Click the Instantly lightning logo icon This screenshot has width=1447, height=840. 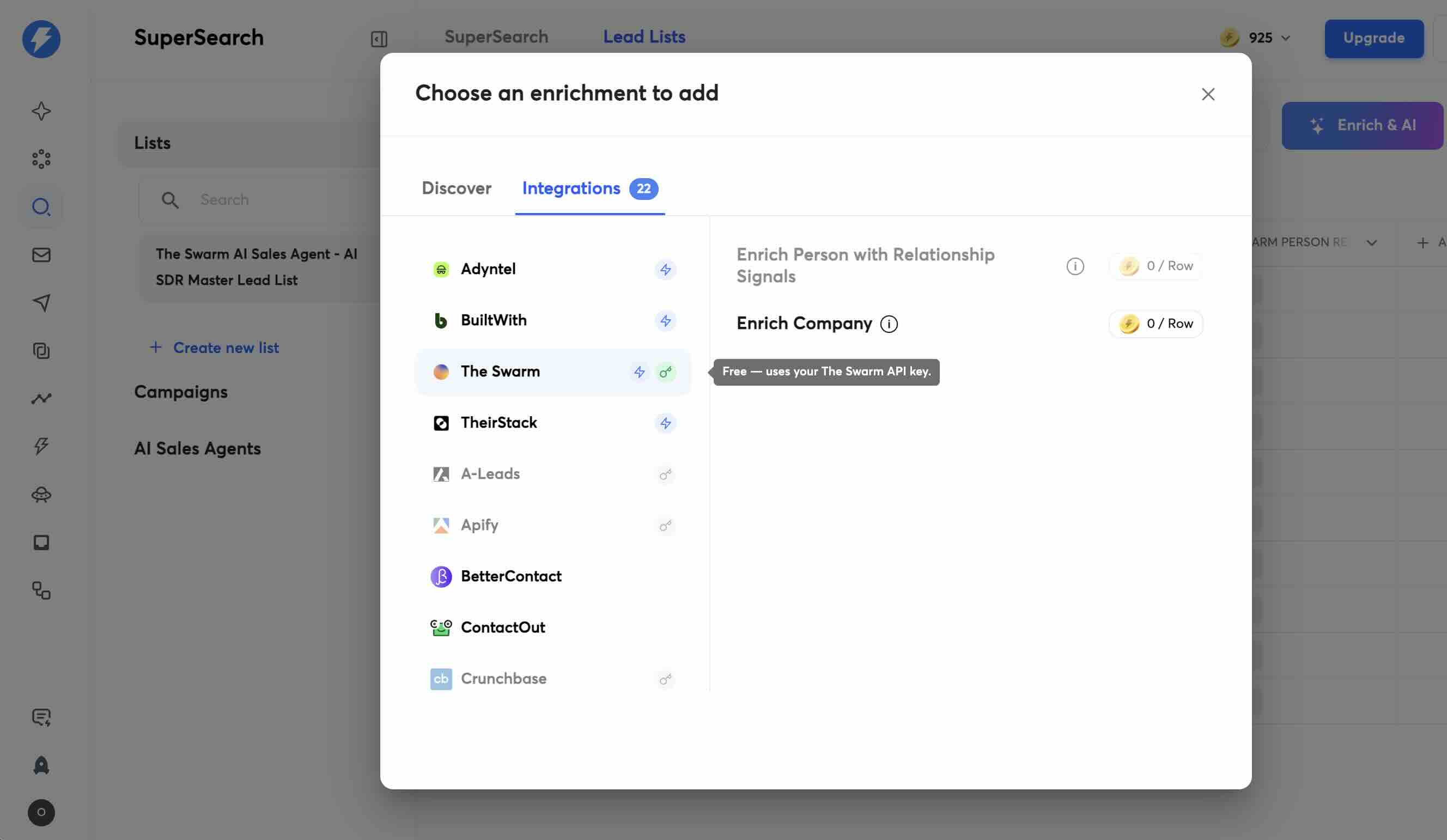tap(41, 39)
